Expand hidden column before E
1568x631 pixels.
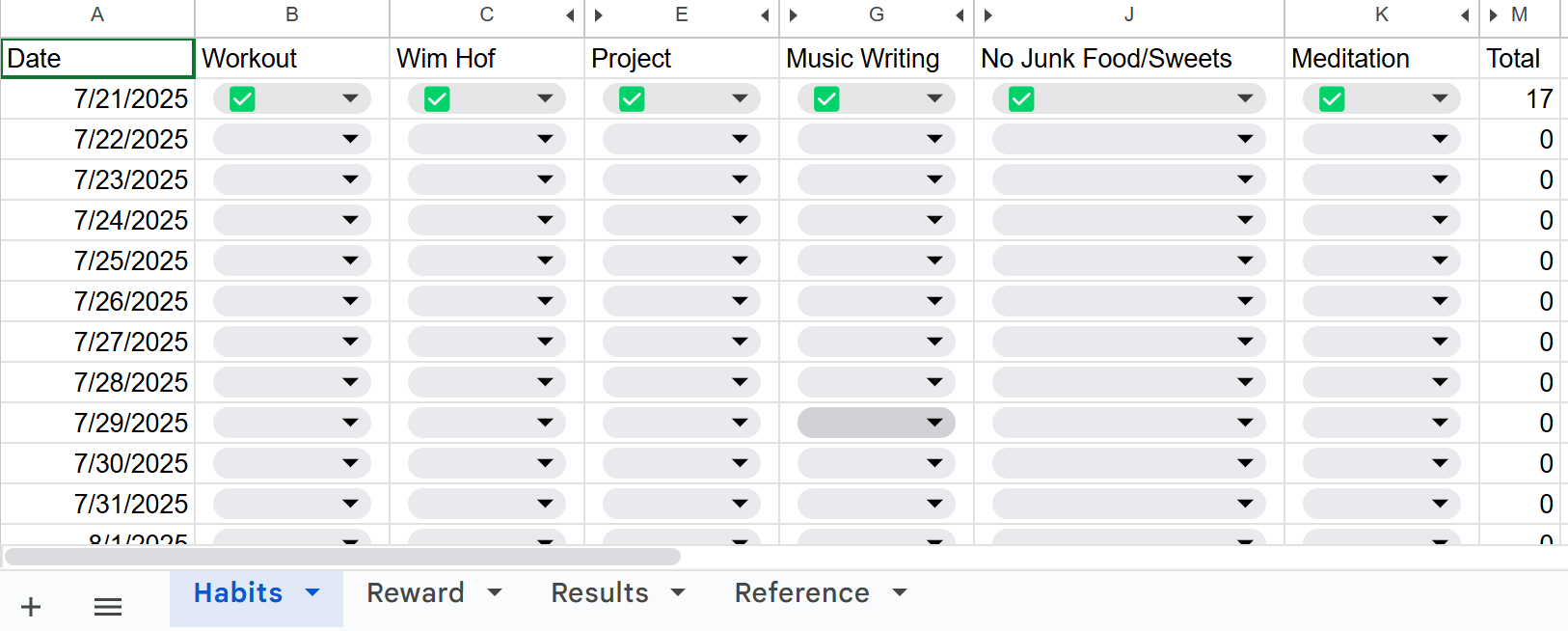[599, 15]
